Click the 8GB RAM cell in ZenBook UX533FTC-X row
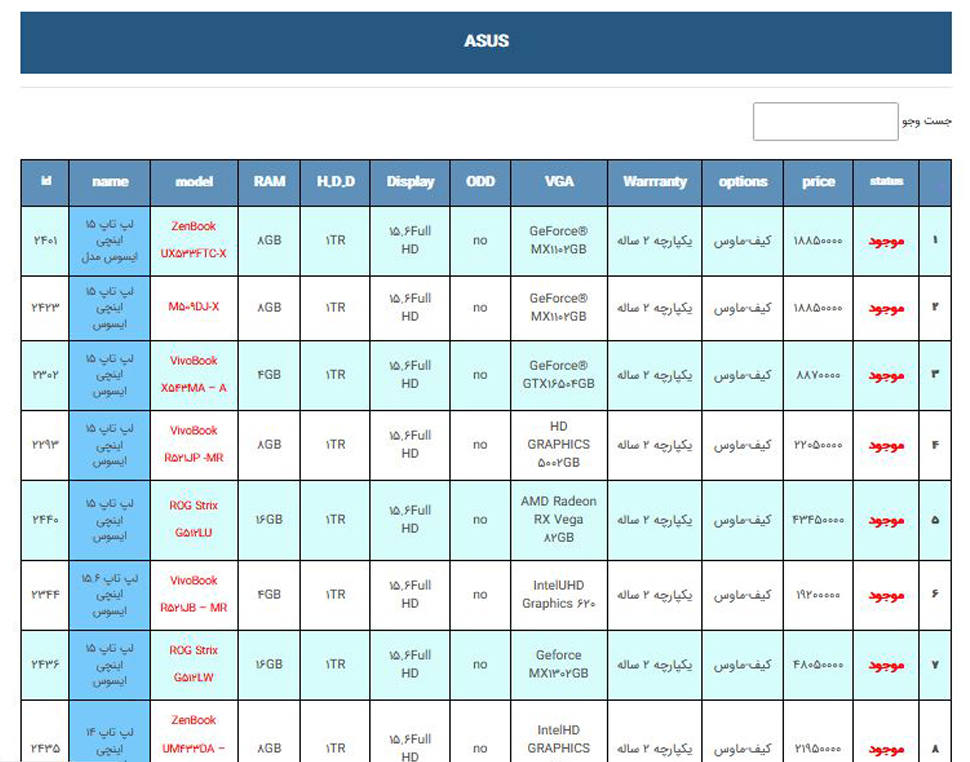Image resolution: width=970 pixels, height=762 pixels. point(269,241)
